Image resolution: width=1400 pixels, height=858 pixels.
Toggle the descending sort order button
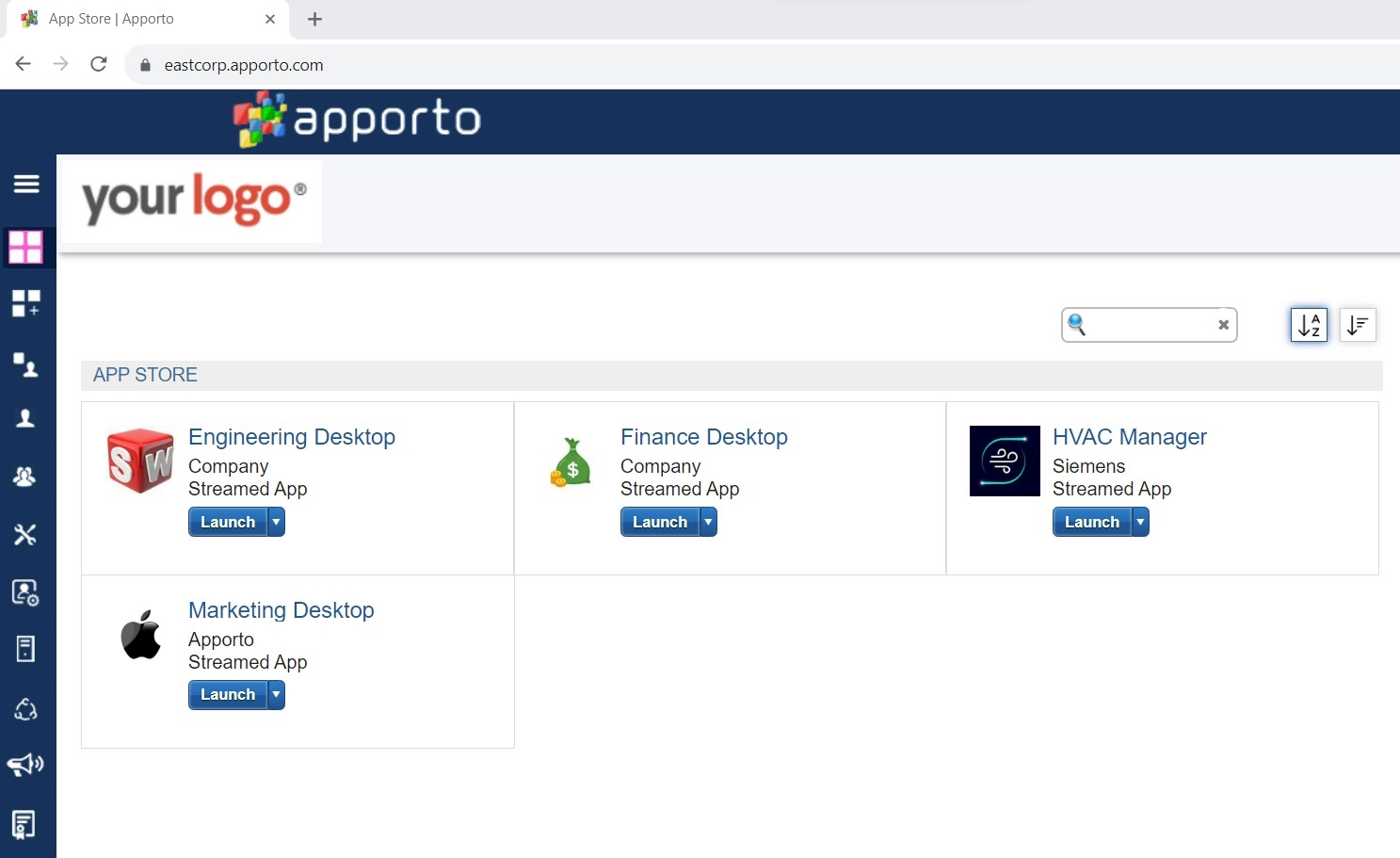(x=1358, y=325)
